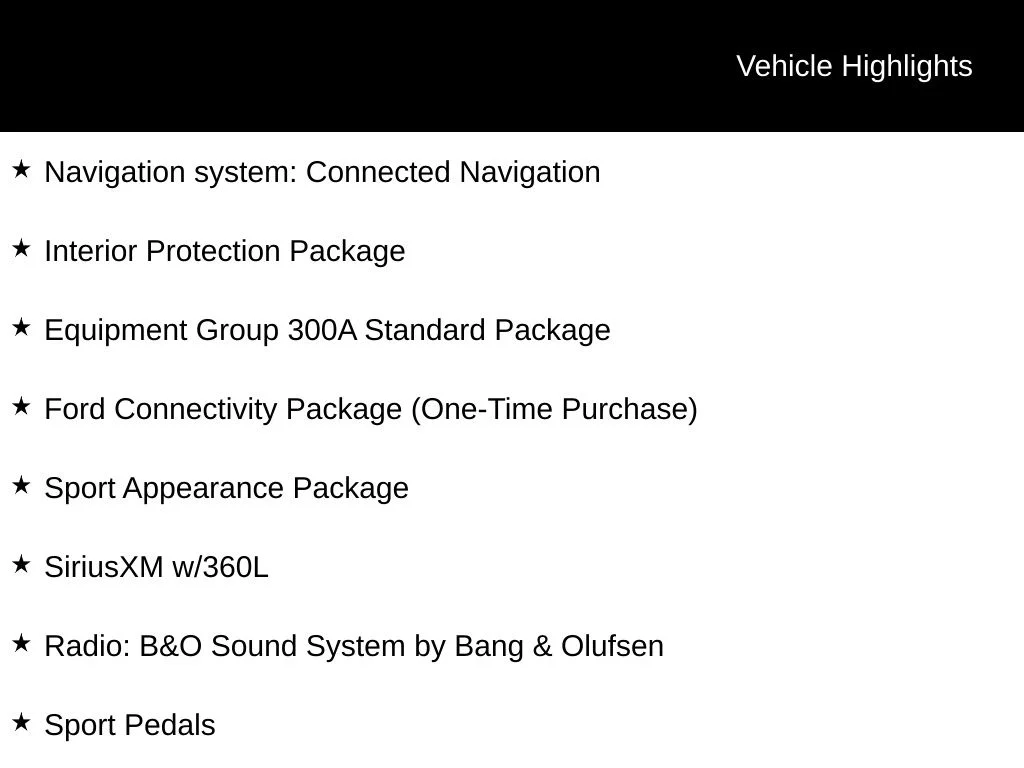Click the star beside Radio: B&O Sound System
1024x768 pixels.
(x=22, y=643)
